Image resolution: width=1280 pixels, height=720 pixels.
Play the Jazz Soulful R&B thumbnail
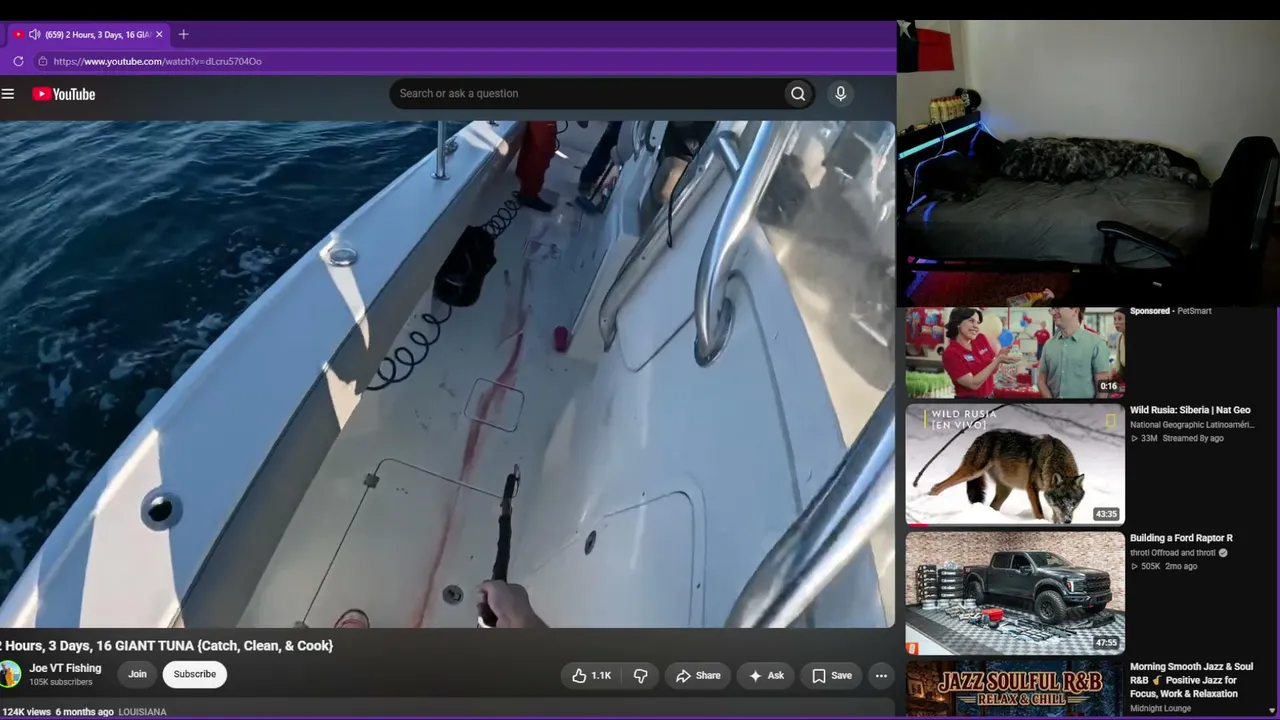1015,689
